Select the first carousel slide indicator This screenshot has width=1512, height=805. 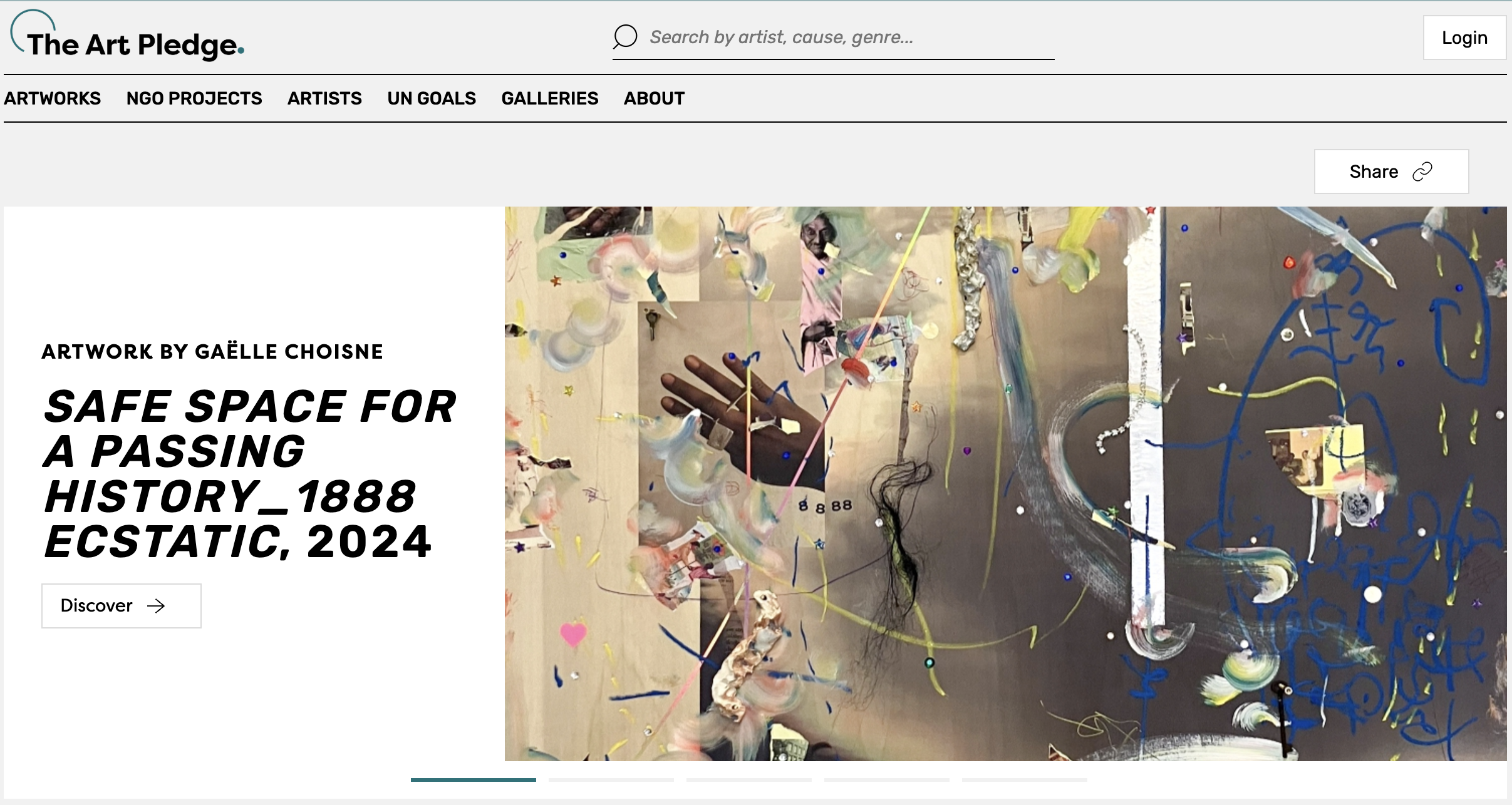click(x=474, y=780)
